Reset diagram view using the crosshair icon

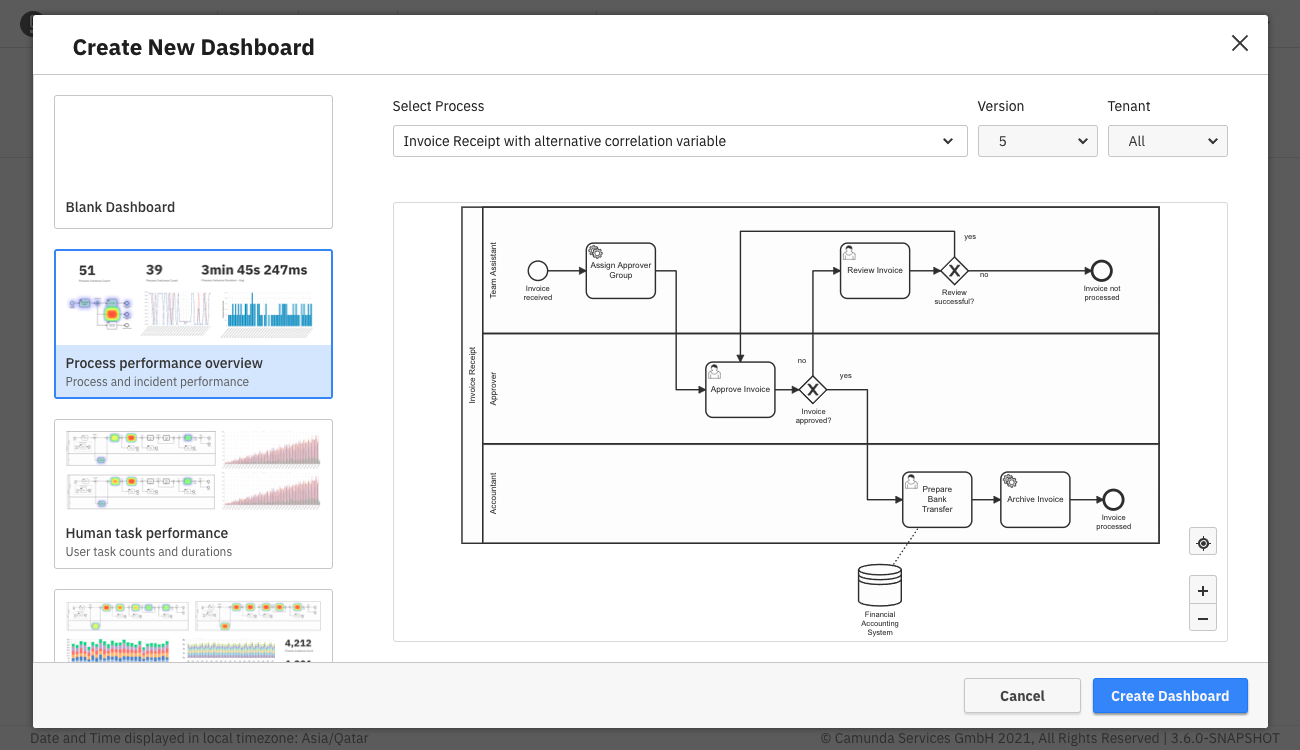click(x=1202, y=541)
